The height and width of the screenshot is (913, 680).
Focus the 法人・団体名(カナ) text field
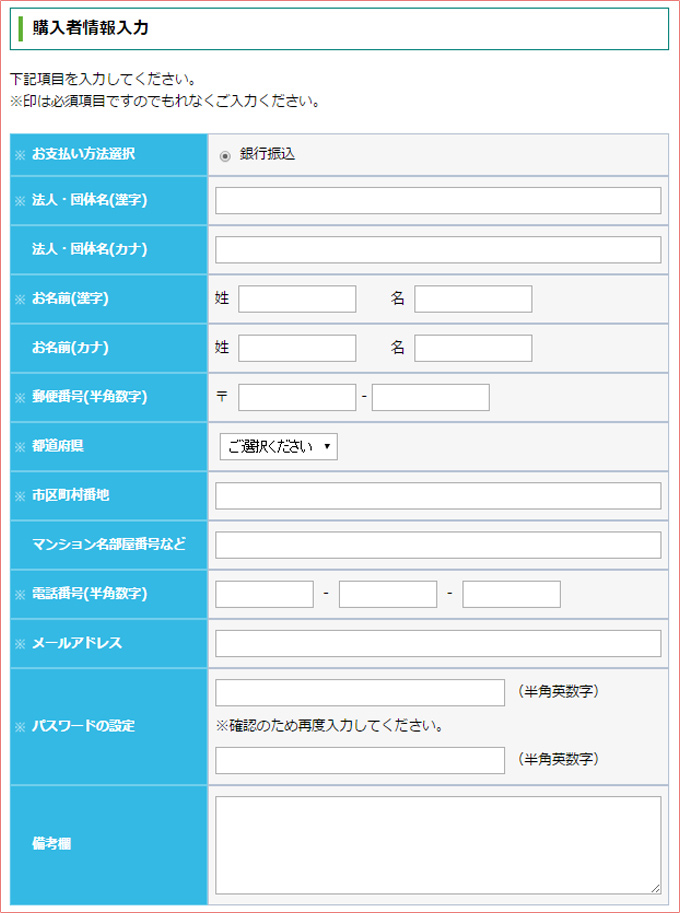pyautogui.click(x=438, y=250)
